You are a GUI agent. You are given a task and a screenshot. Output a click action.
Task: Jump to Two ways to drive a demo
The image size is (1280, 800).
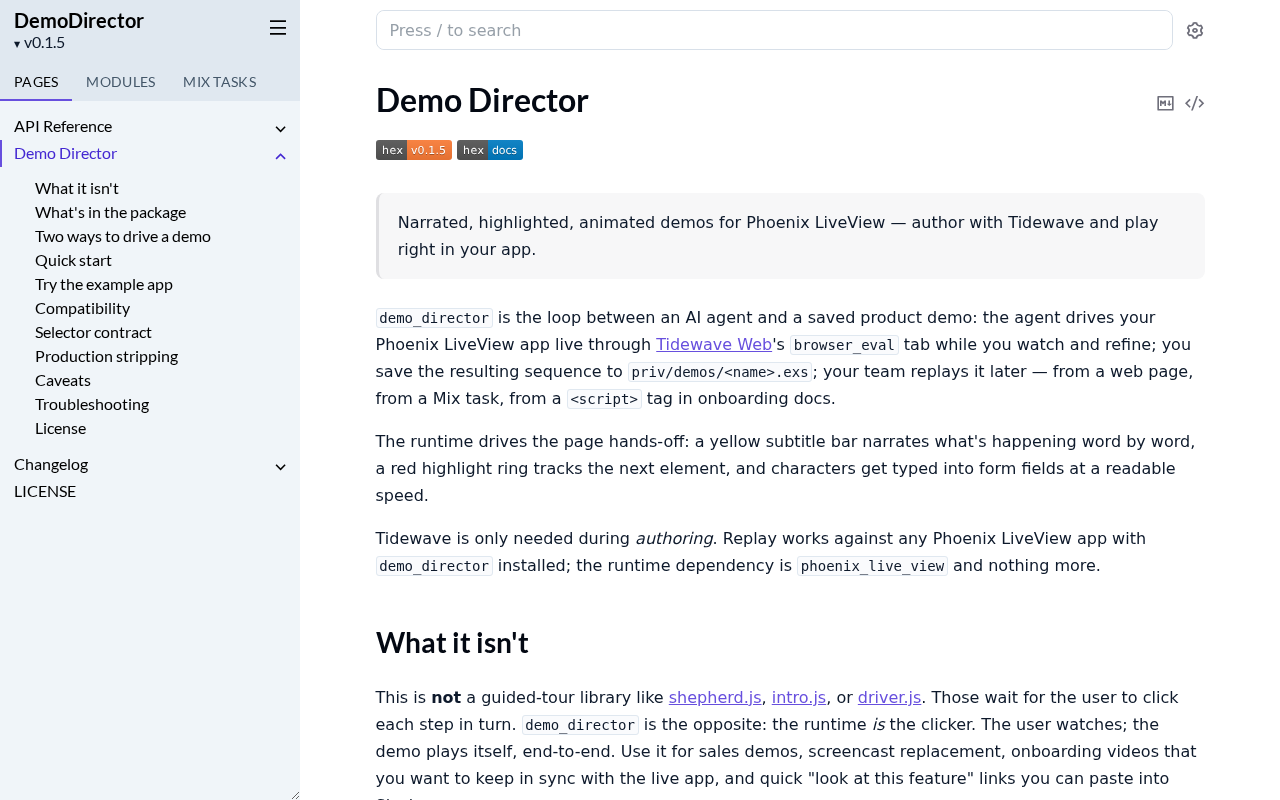(x=123, y=236)
